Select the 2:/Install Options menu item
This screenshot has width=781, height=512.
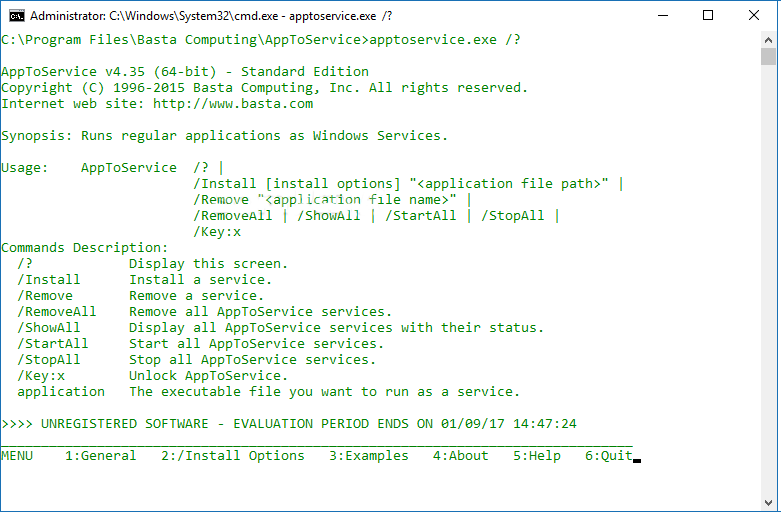click(x=232, y=456)
